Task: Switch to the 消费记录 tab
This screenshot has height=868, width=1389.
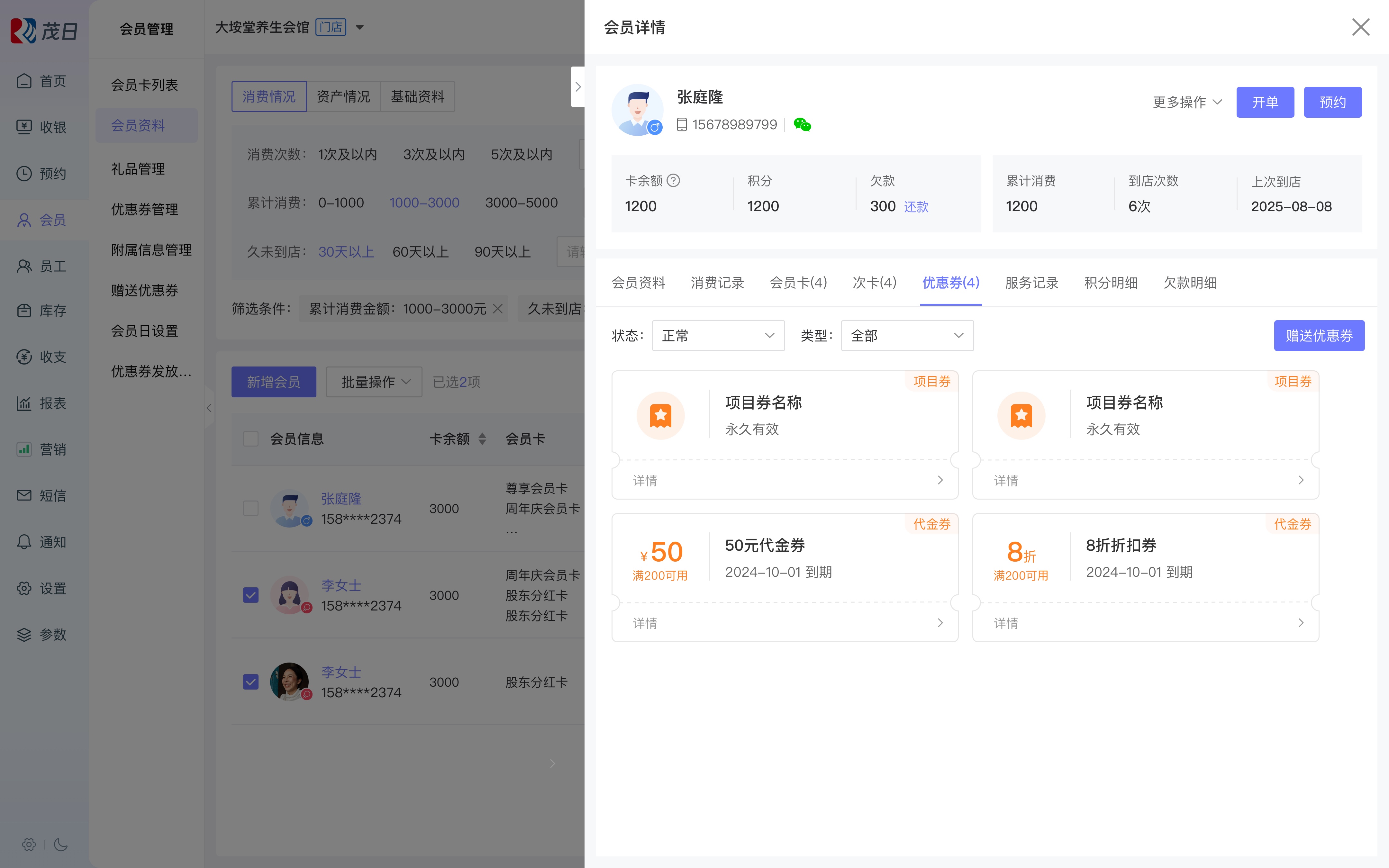Action: (x=717, y=283)
